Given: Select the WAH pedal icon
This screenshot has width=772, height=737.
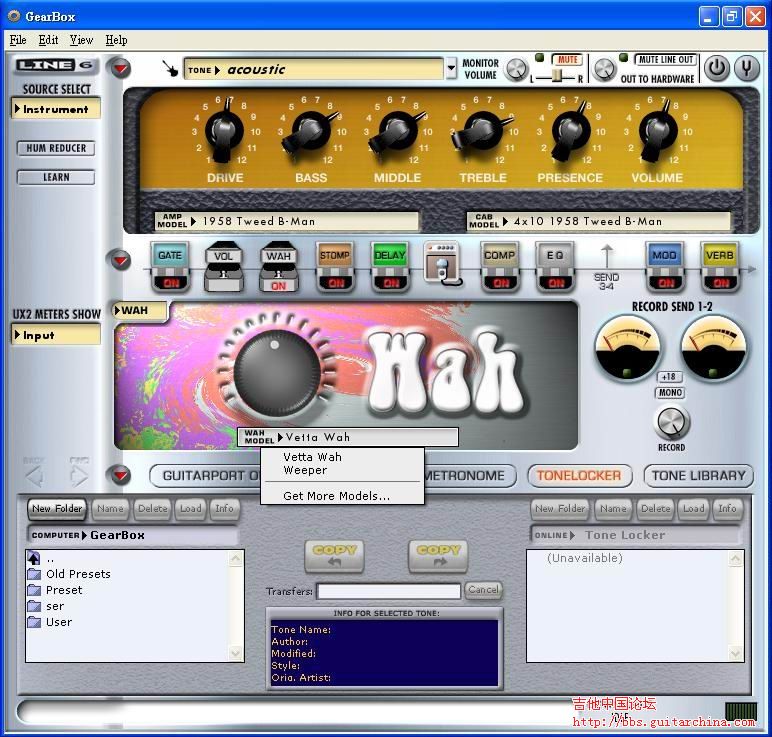Looking at the screenshot, I should pos(279,267).
